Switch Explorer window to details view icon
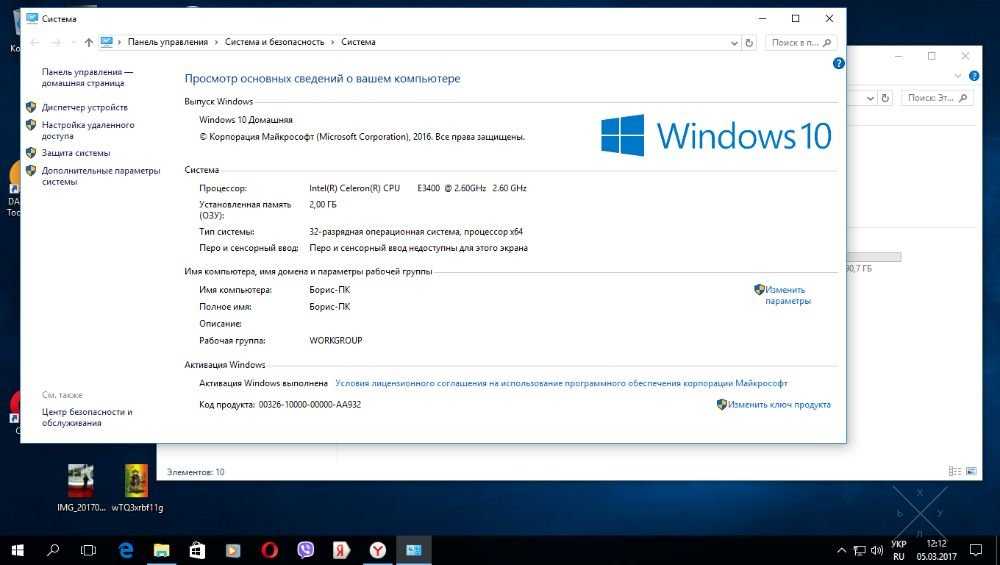The image size is (1000, 565). coord(955,471)
